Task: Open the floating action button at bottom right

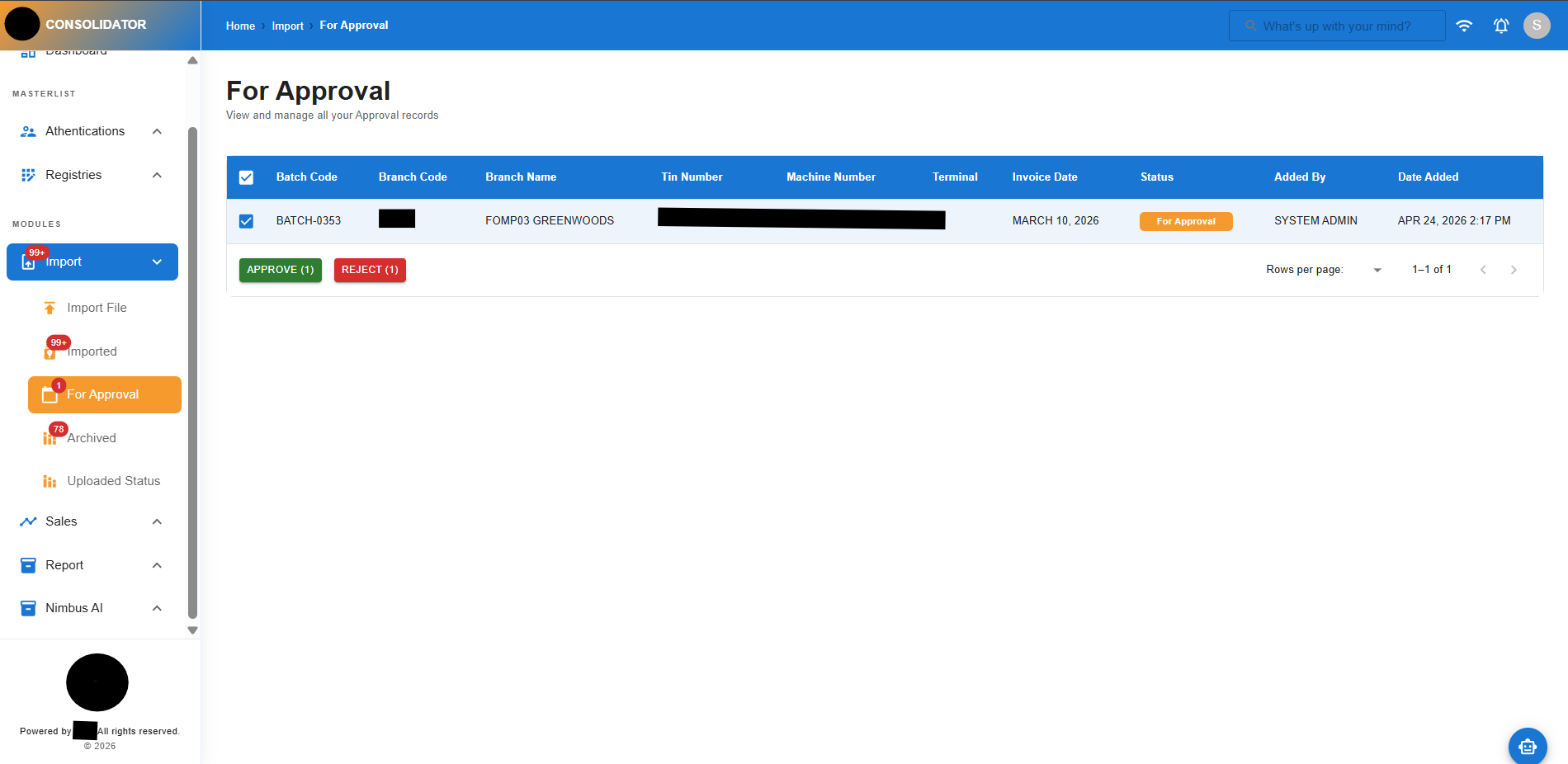Action: pyautogui.click(x=1527, y=746)
